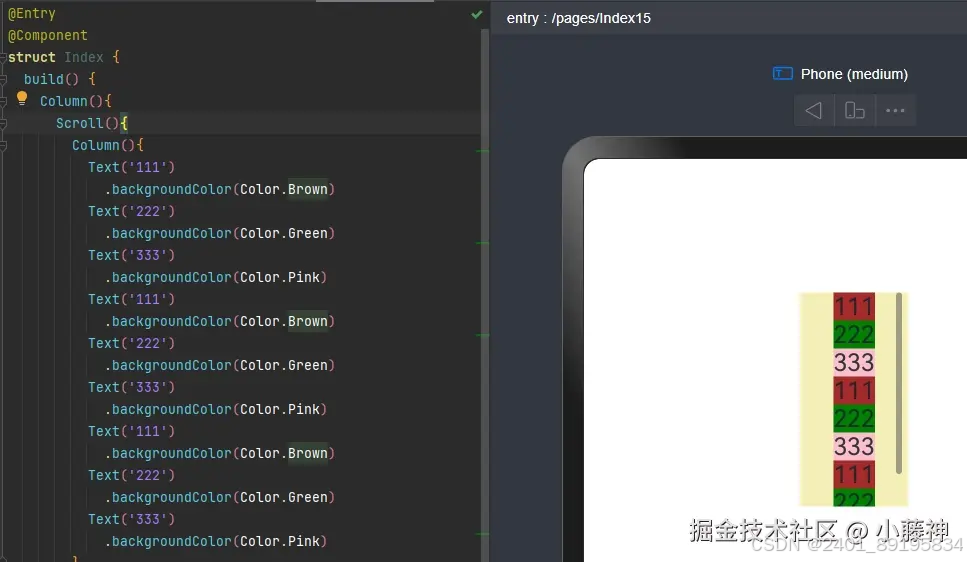Click the last Color.Pink code line
This screenshot has width=967, height=562.
(215, 542)
